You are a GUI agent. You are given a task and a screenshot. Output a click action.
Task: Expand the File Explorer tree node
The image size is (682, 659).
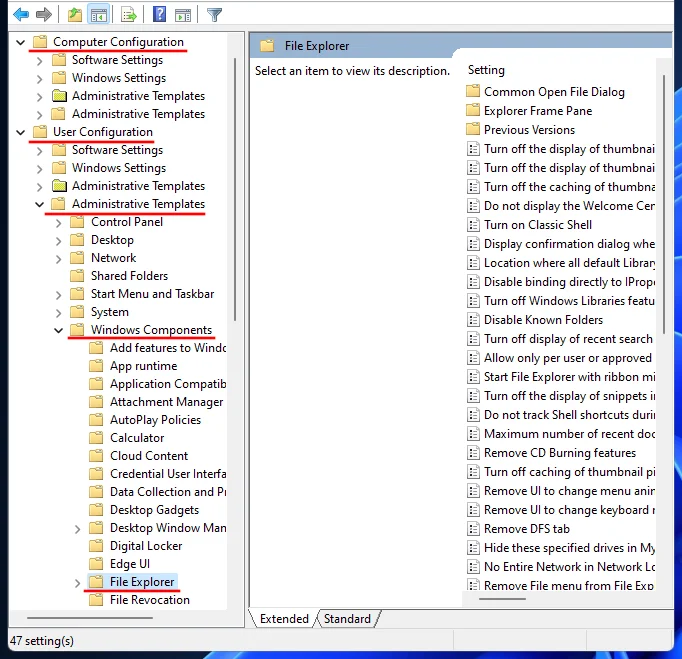[x=78, y=582]
